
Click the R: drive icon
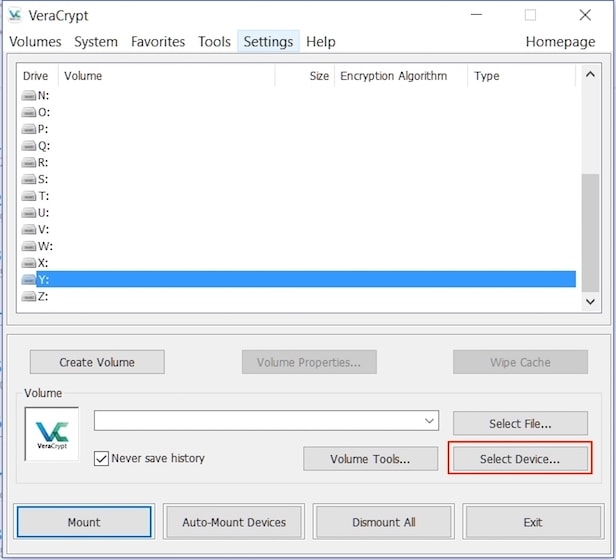[29, 162]
